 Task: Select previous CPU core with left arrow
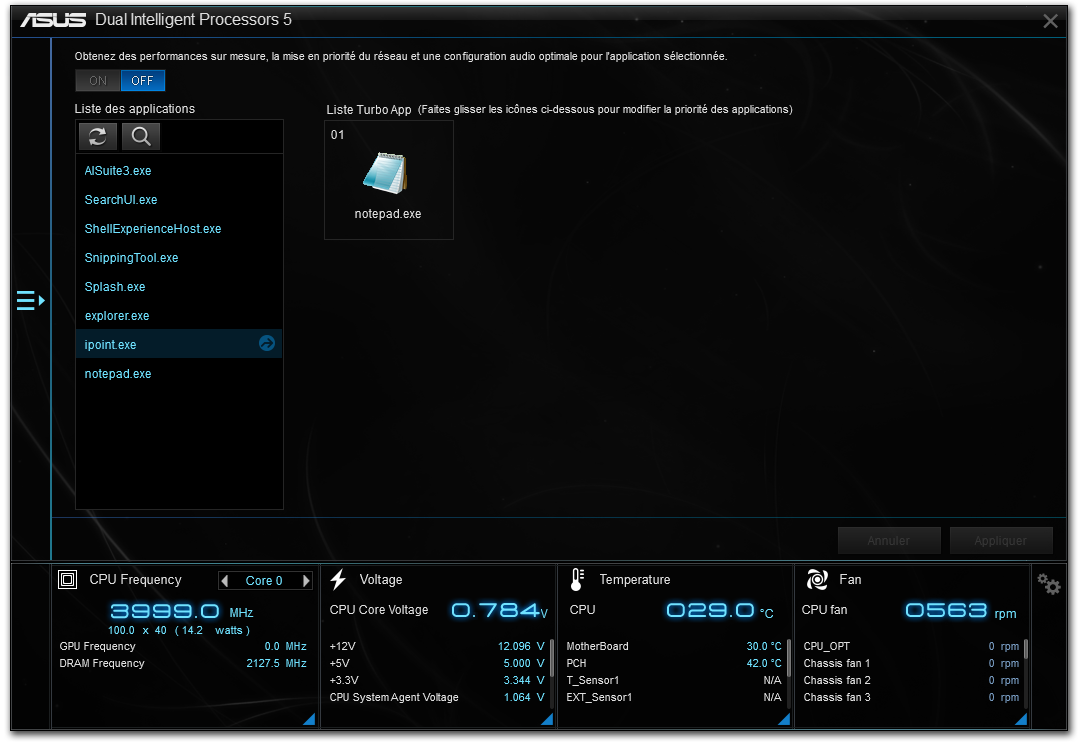(225, 581)
